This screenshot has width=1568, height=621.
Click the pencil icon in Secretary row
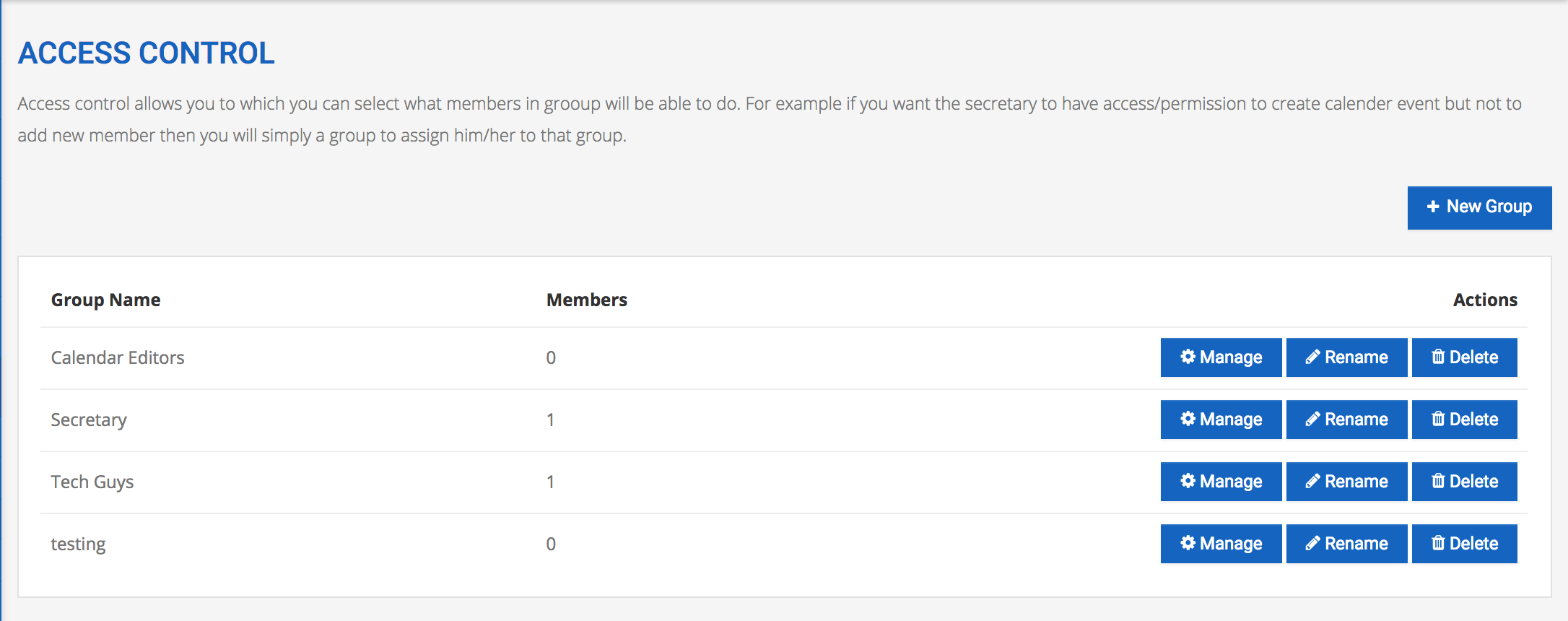tap(1312, 419)
